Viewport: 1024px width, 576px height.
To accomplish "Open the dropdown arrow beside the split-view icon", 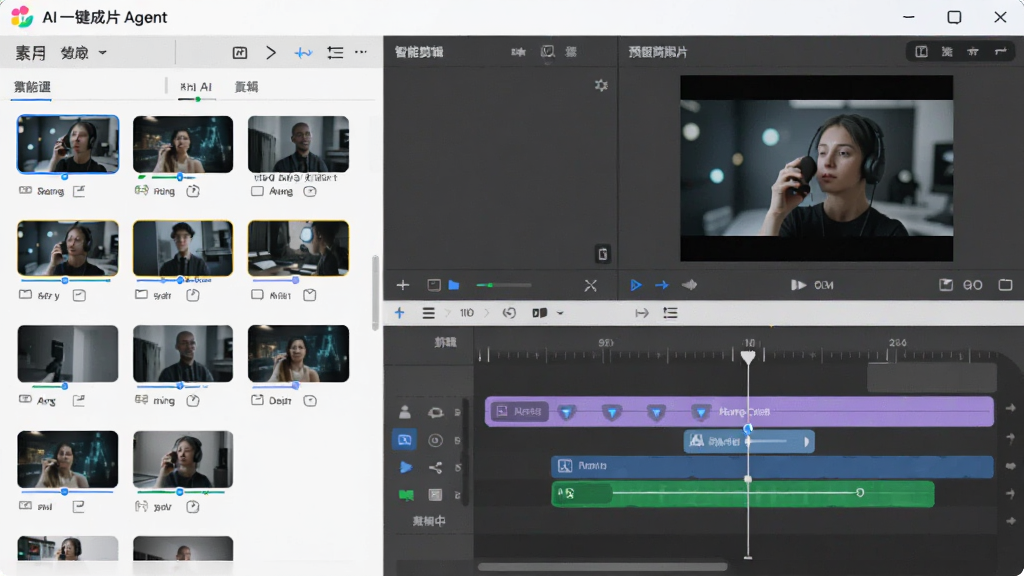I will [x=560, y=313].
